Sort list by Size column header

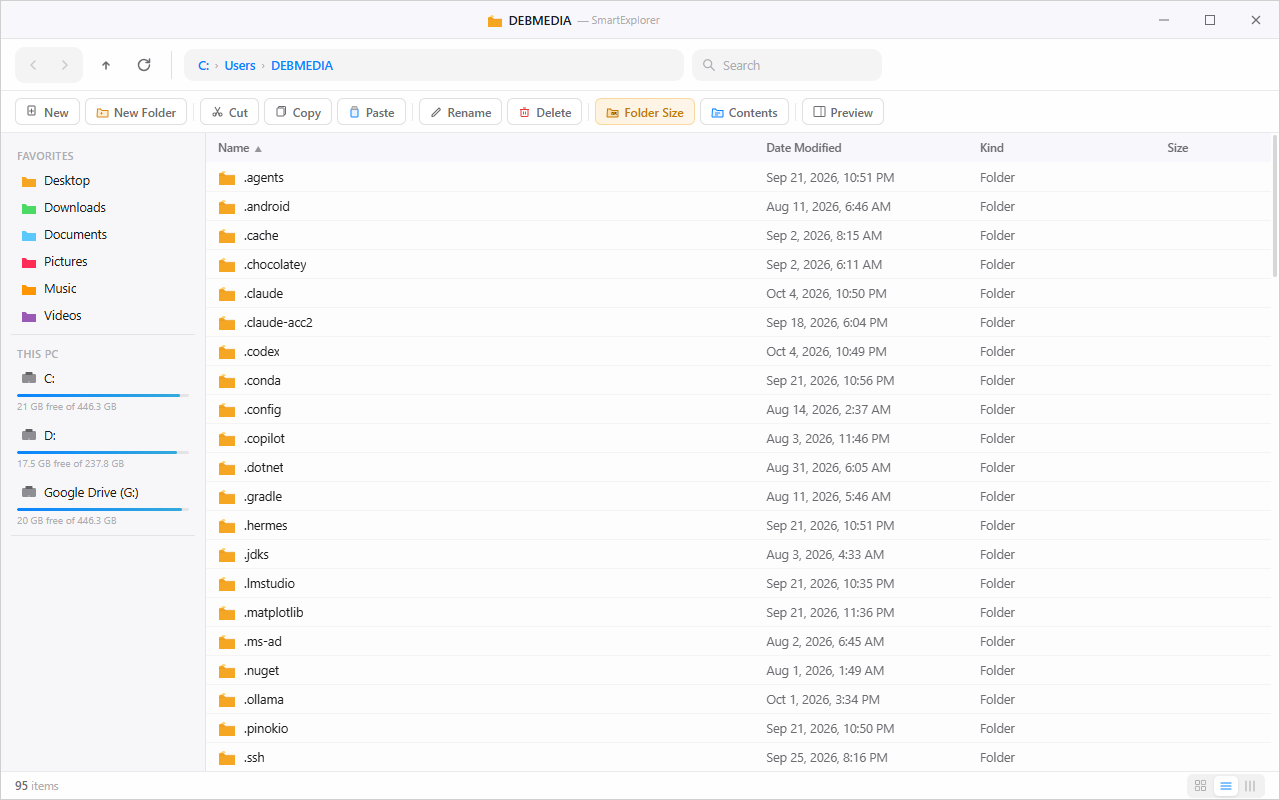(x=1178, y=148)
